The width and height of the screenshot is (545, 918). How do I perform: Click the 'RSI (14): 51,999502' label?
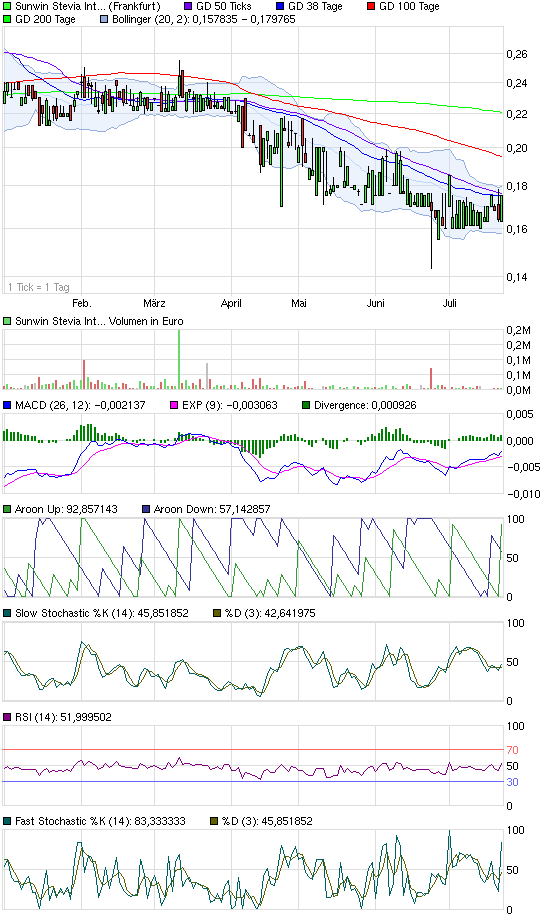(x=63, y=717)
